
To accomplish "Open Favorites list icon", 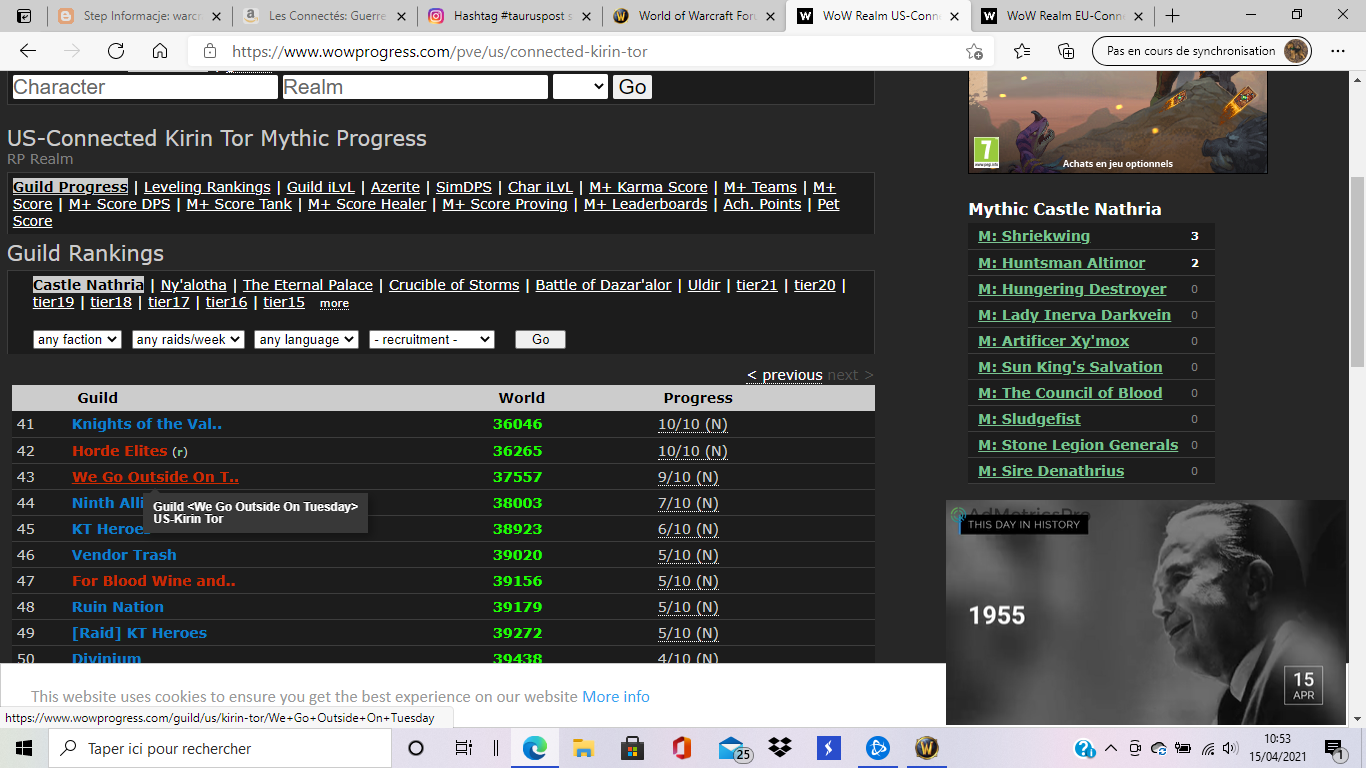I will pyautogui.click(x=1022, y=51).
